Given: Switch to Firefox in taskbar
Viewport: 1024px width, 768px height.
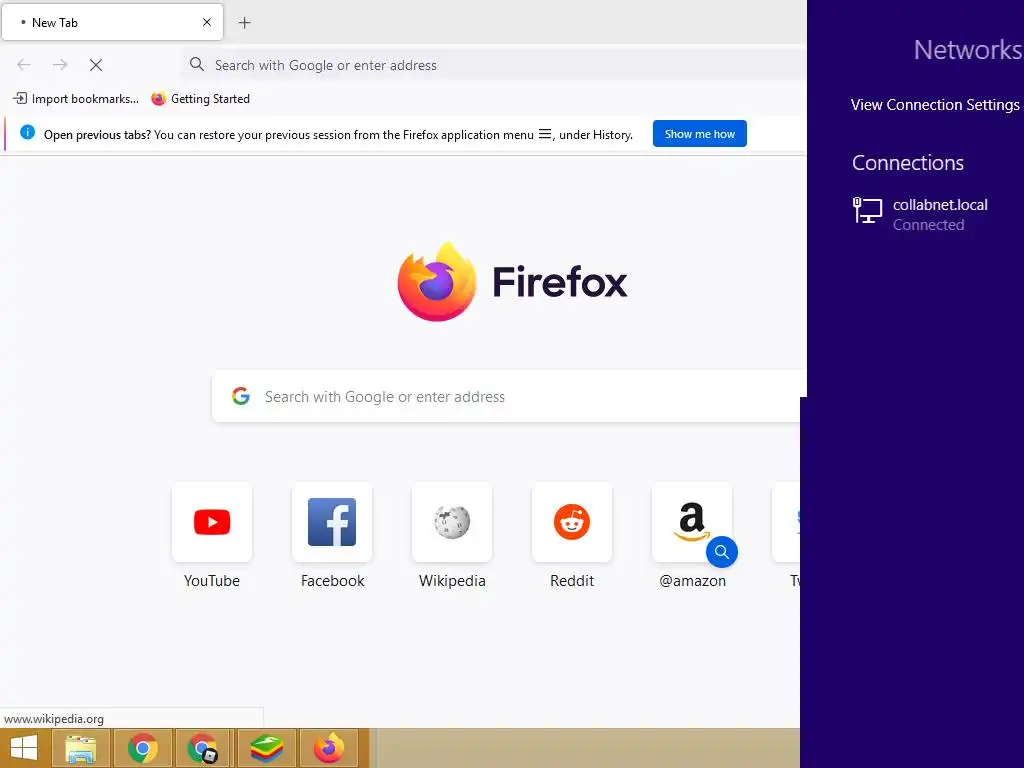Looking at the screenshot, I should click(329, 748).
